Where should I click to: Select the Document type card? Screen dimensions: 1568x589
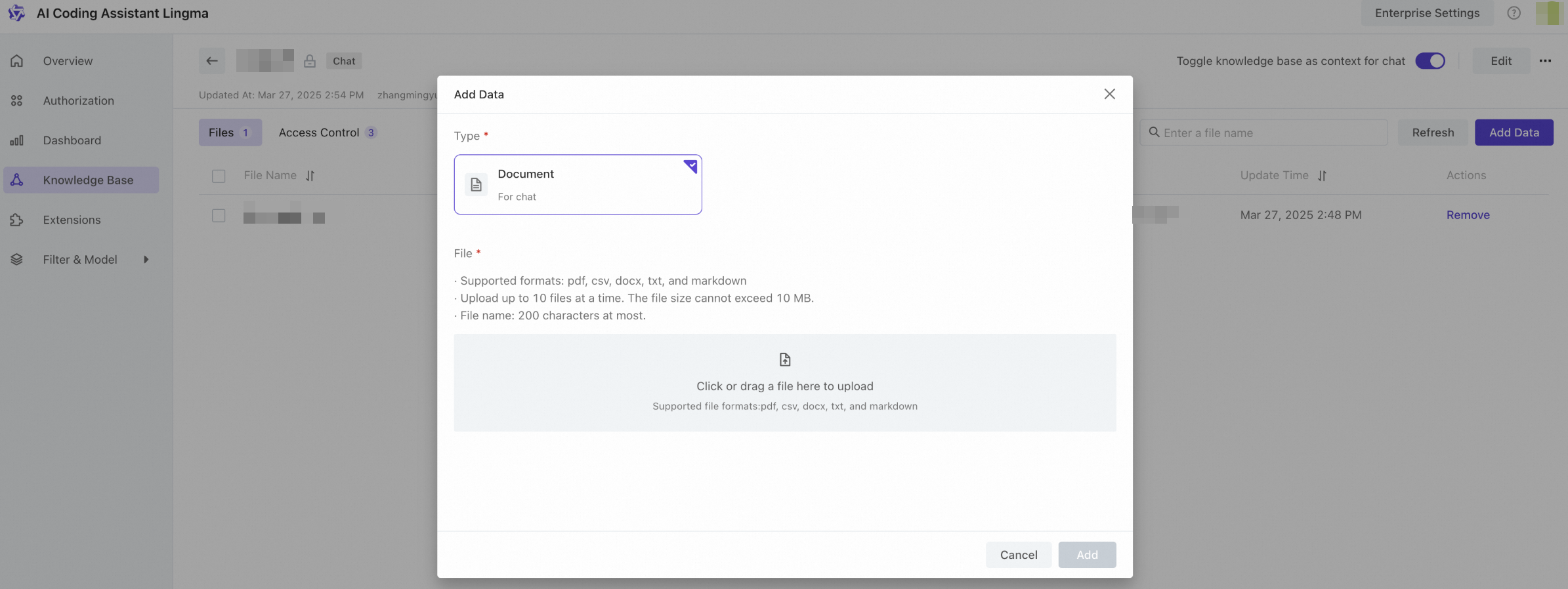pos(578,184)
